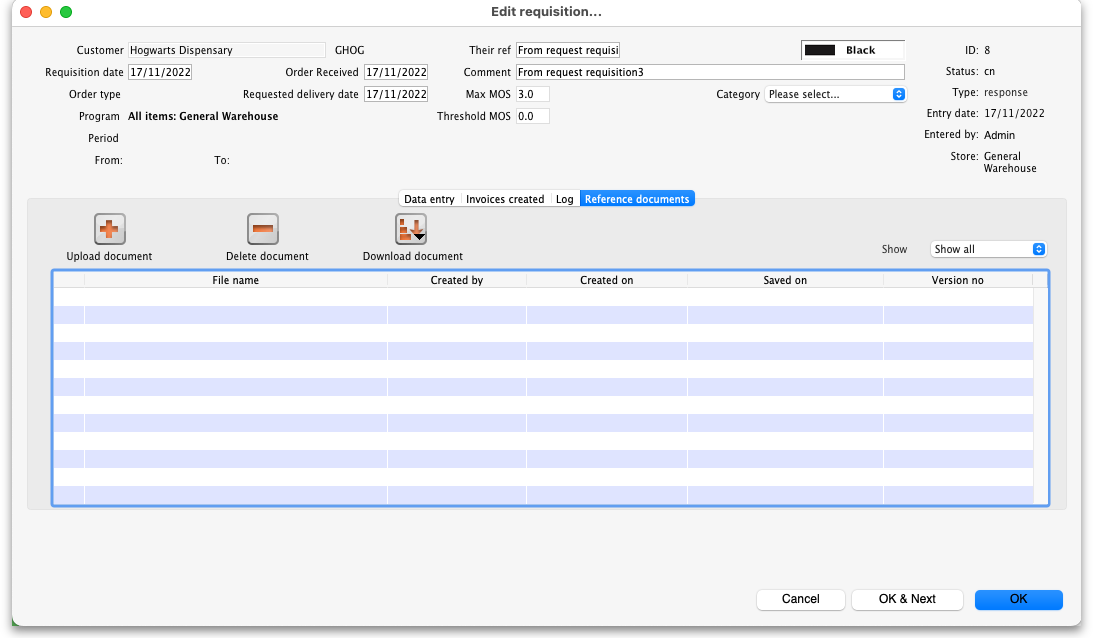Select the Log tab

[x=565, y=199]
